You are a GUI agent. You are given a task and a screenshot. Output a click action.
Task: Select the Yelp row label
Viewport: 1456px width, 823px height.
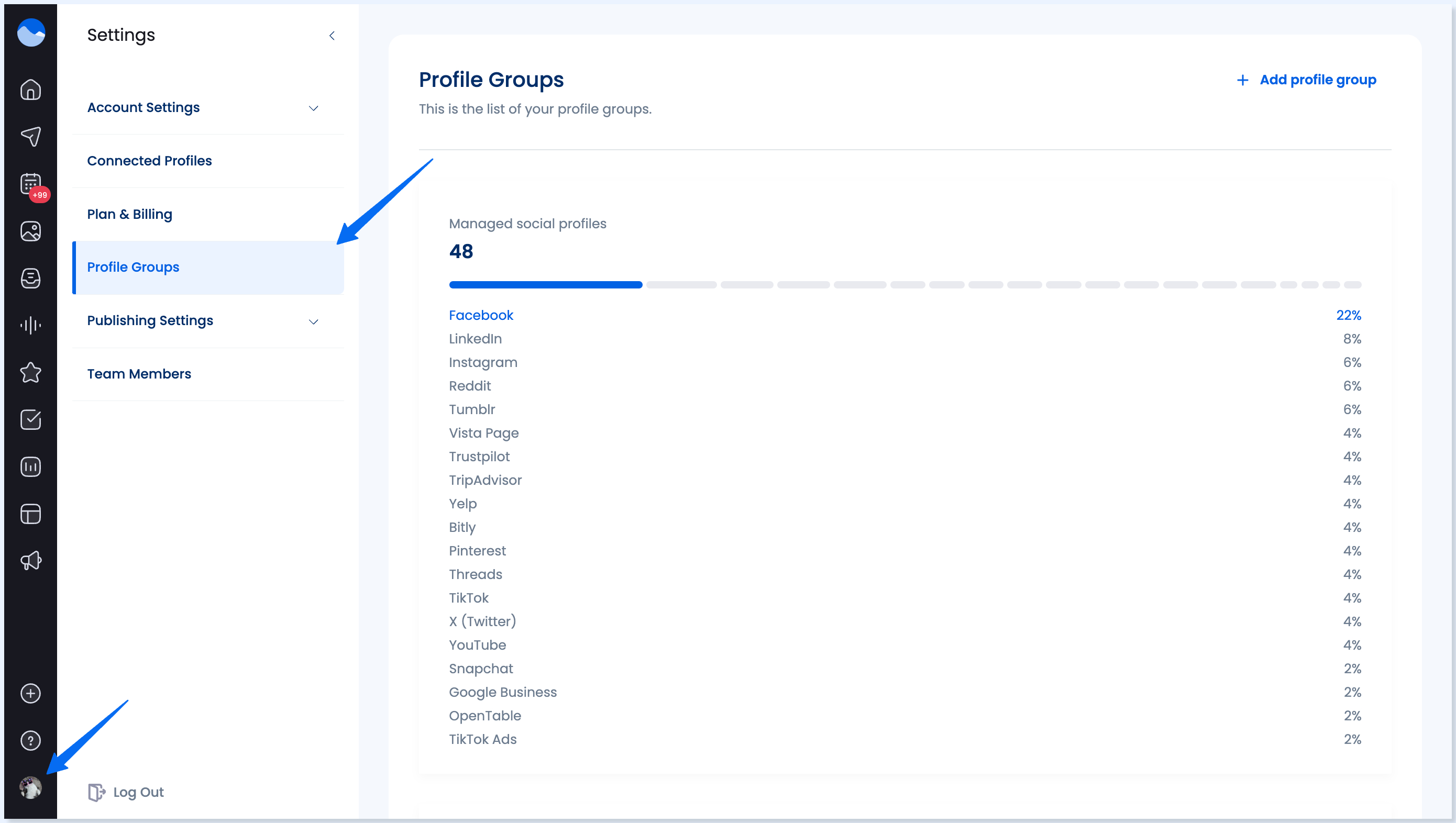click(x=462, y=504)
